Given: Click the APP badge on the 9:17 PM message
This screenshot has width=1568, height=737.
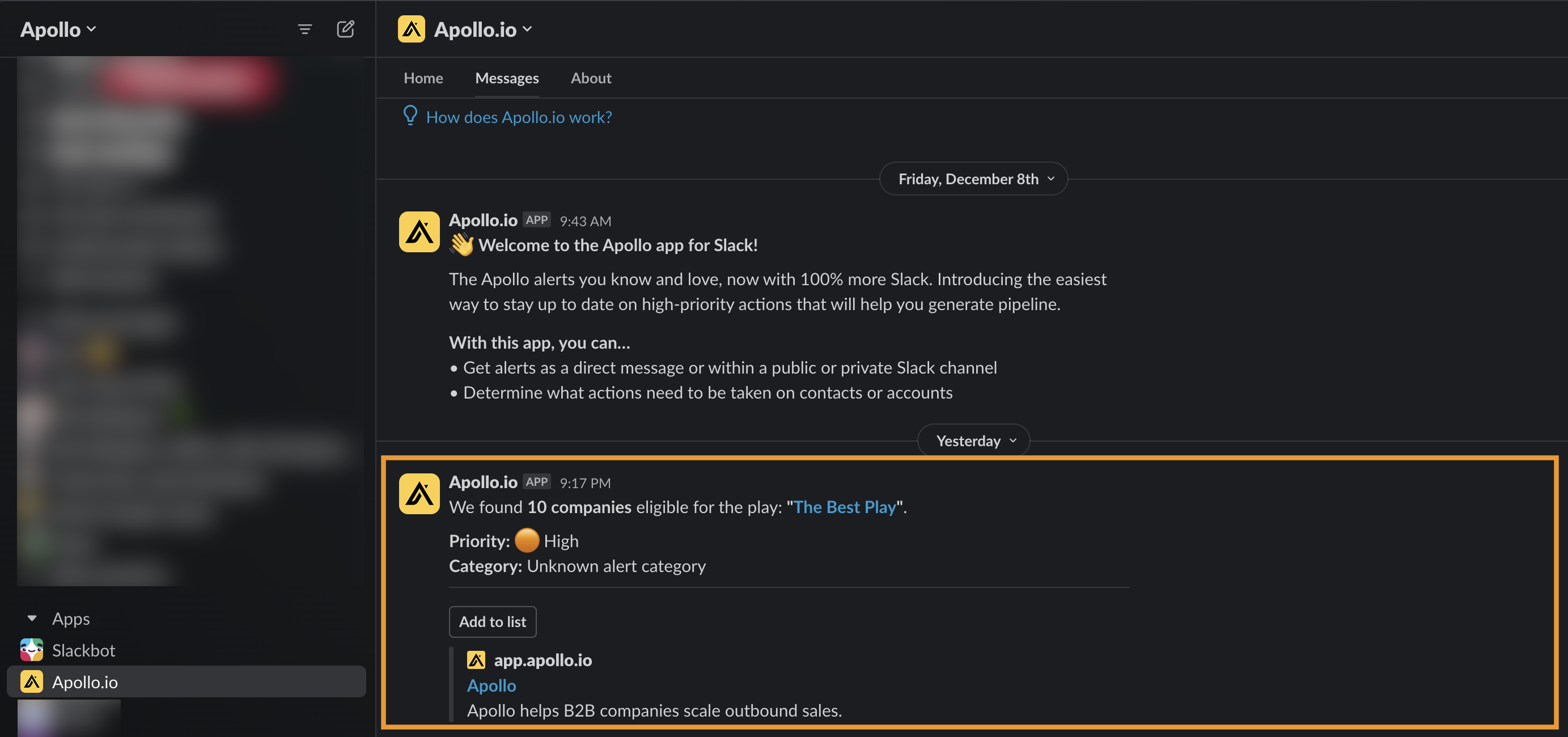Looking at the screenshot, I should click(536, 481).
